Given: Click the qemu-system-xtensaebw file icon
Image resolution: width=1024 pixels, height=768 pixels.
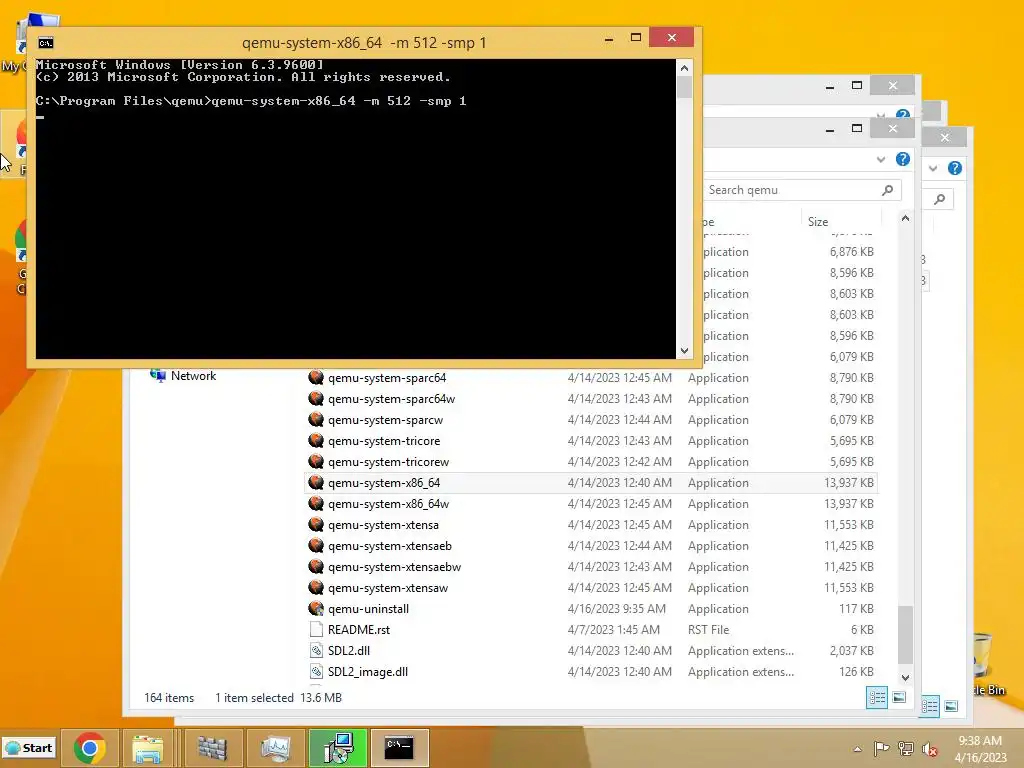Looking at the screenshot, I should point(316,567).
